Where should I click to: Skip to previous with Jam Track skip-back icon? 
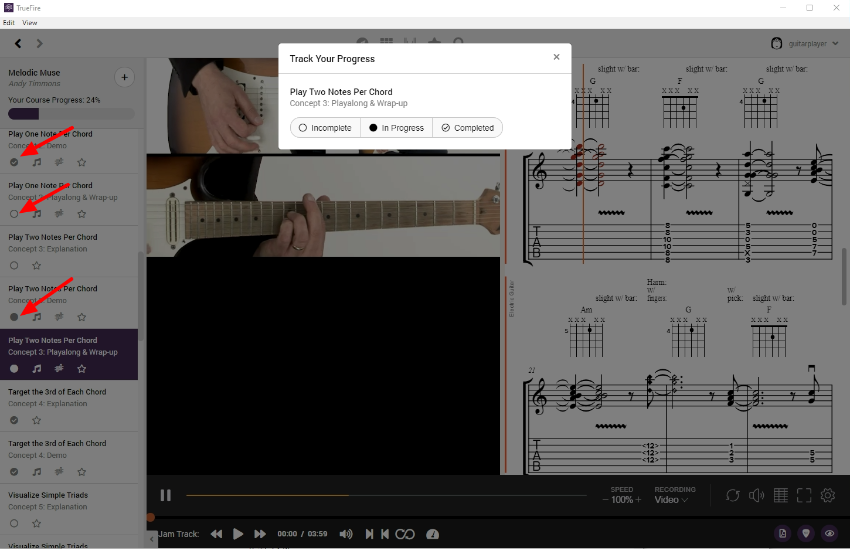coord(385,534)
